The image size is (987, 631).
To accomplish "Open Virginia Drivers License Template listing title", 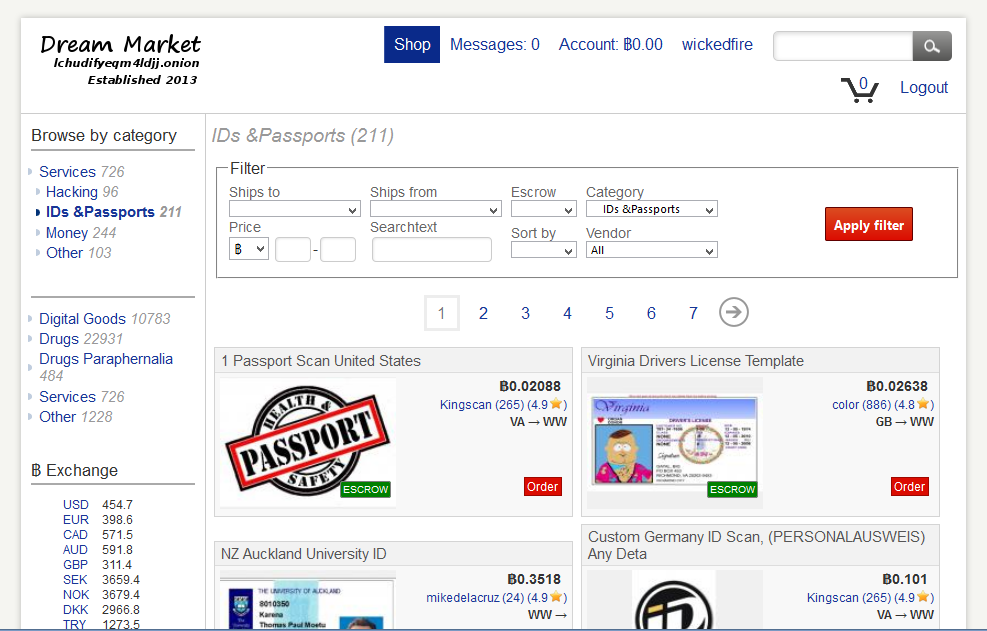I will click(x=696, y=361).
